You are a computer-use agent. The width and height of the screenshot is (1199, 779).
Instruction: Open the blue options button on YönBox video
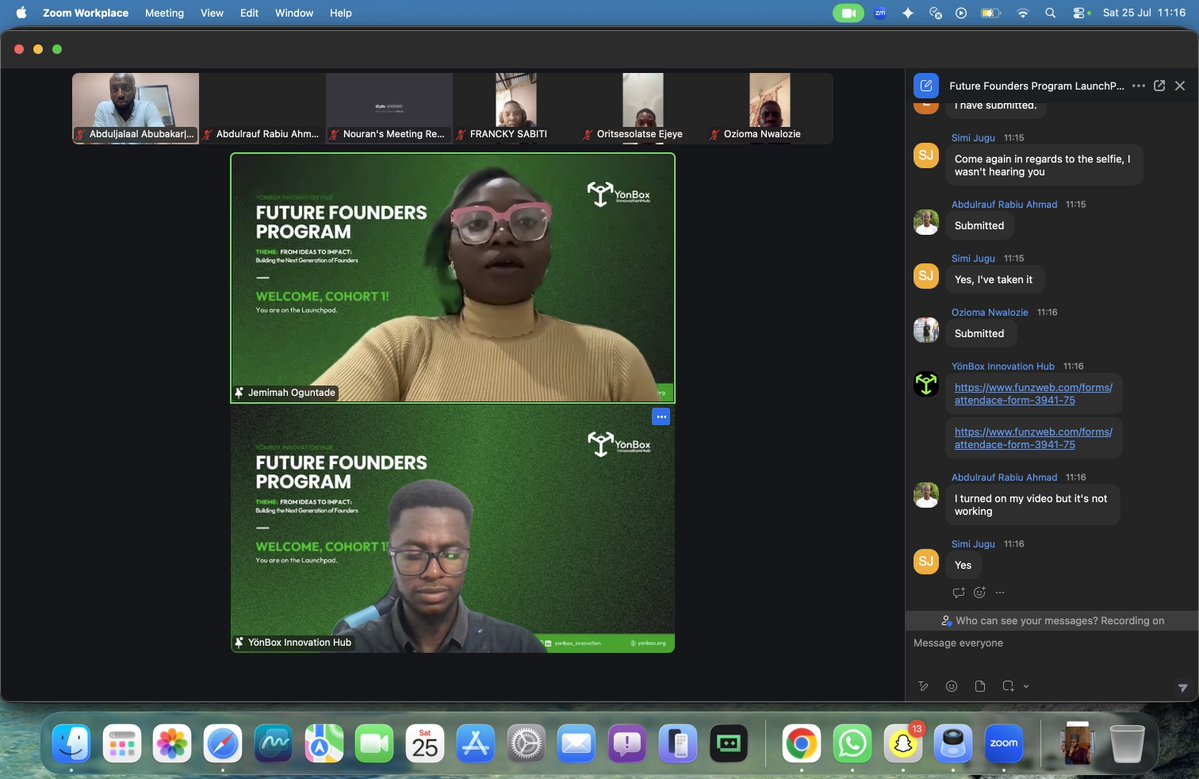coord(661,417)
